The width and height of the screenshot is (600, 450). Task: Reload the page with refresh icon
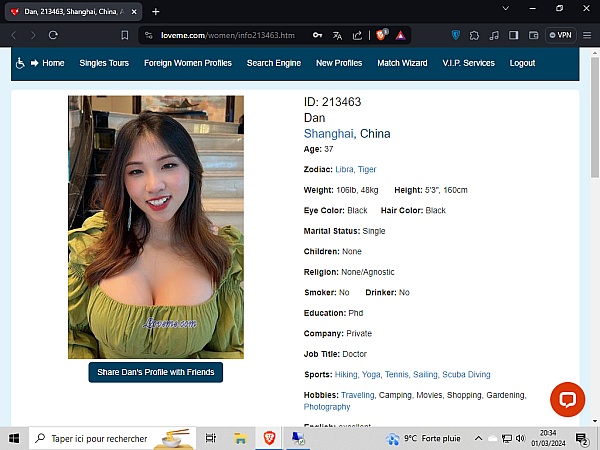53,35
